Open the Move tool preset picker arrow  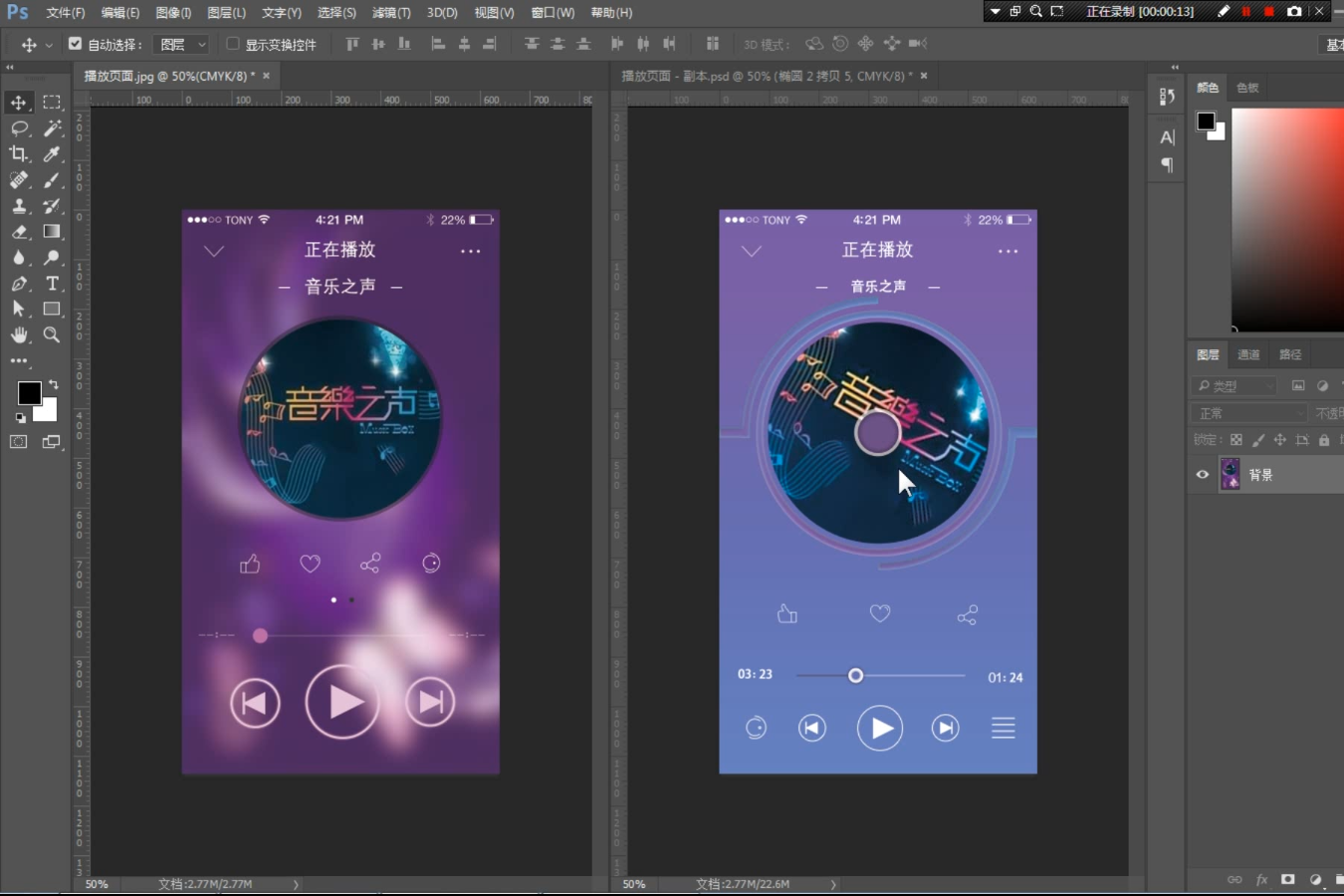tap(48, 45)
